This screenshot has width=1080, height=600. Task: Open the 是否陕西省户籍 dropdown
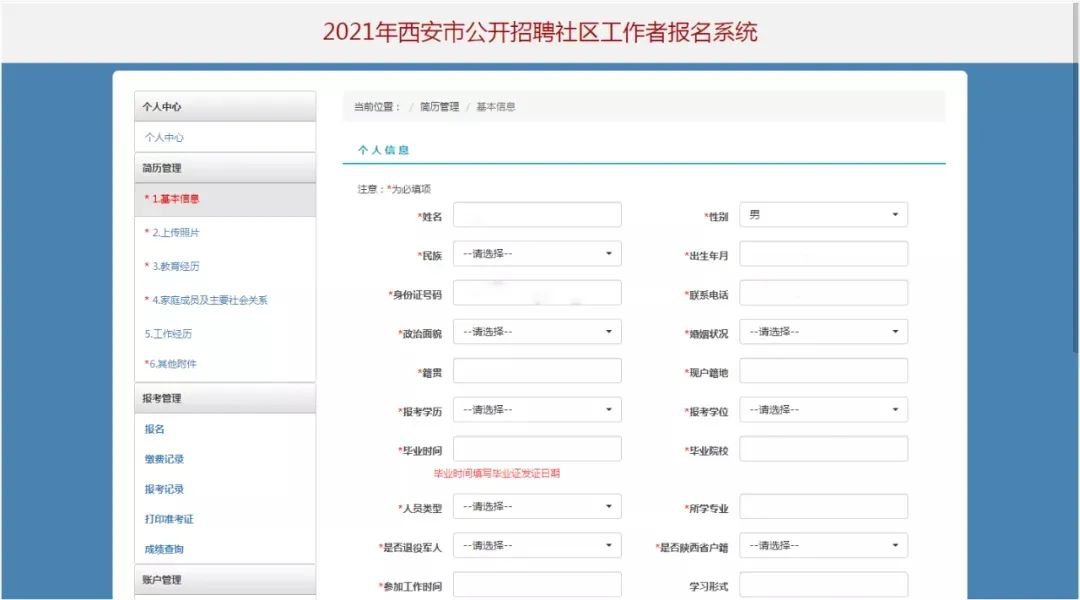[x=823, y=546]
